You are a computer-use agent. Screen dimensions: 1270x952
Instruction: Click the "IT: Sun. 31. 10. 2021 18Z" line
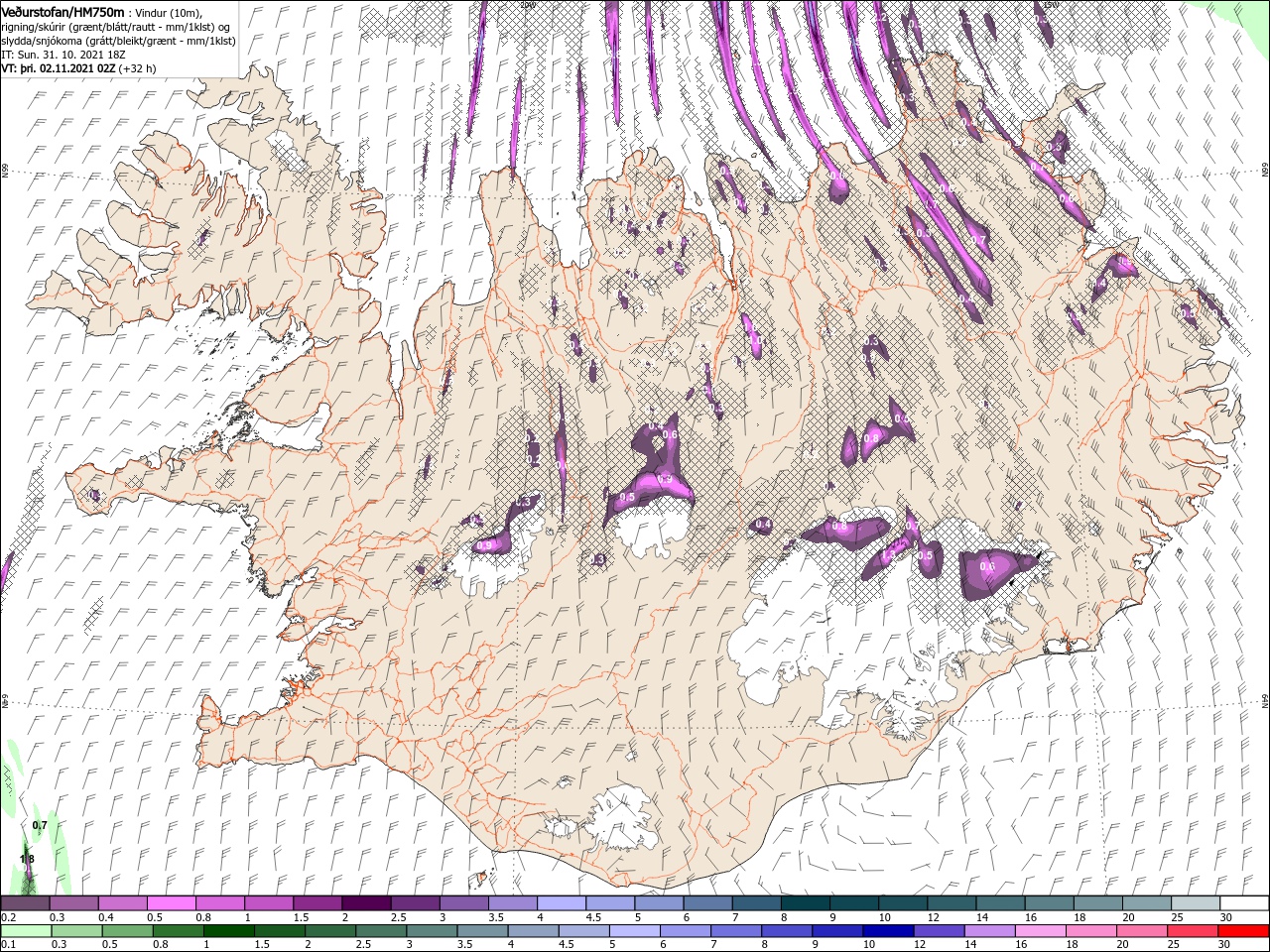(63, 55)
